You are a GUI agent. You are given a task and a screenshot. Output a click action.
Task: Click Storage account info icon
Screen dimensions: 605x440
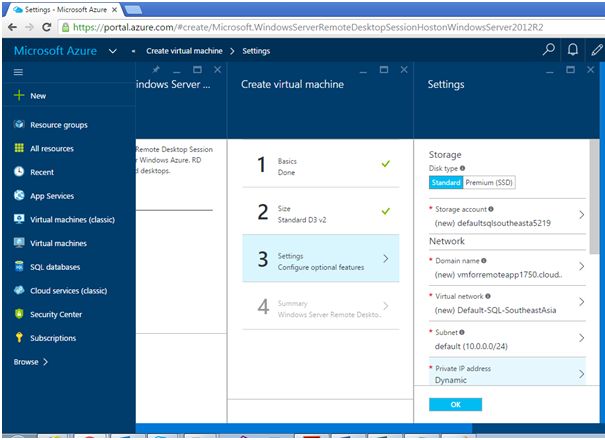click(491, 209)
